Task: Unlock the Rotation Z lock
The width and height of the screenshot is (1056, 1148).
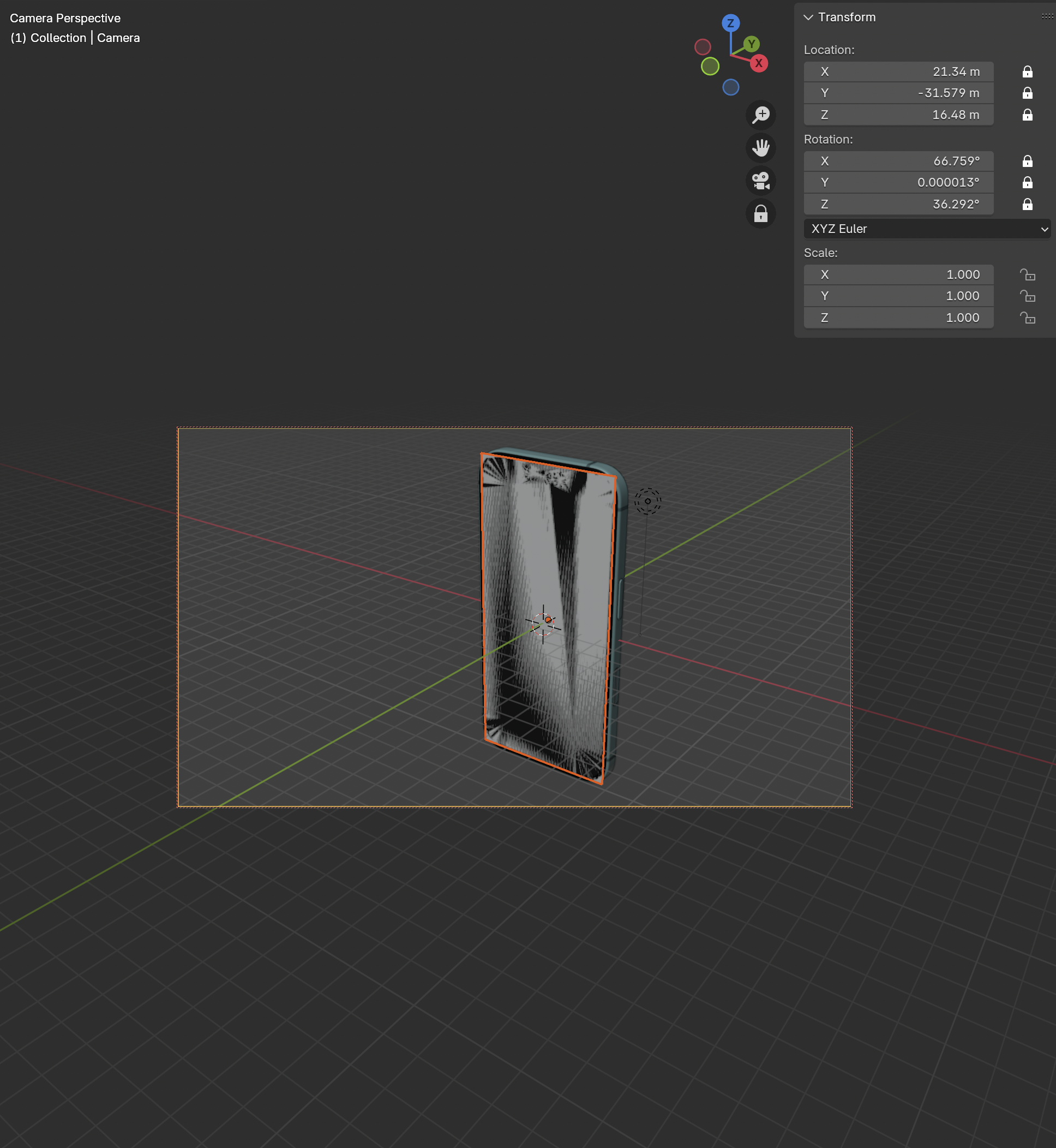Action: pyautogui.click(x=1027, y=204)
